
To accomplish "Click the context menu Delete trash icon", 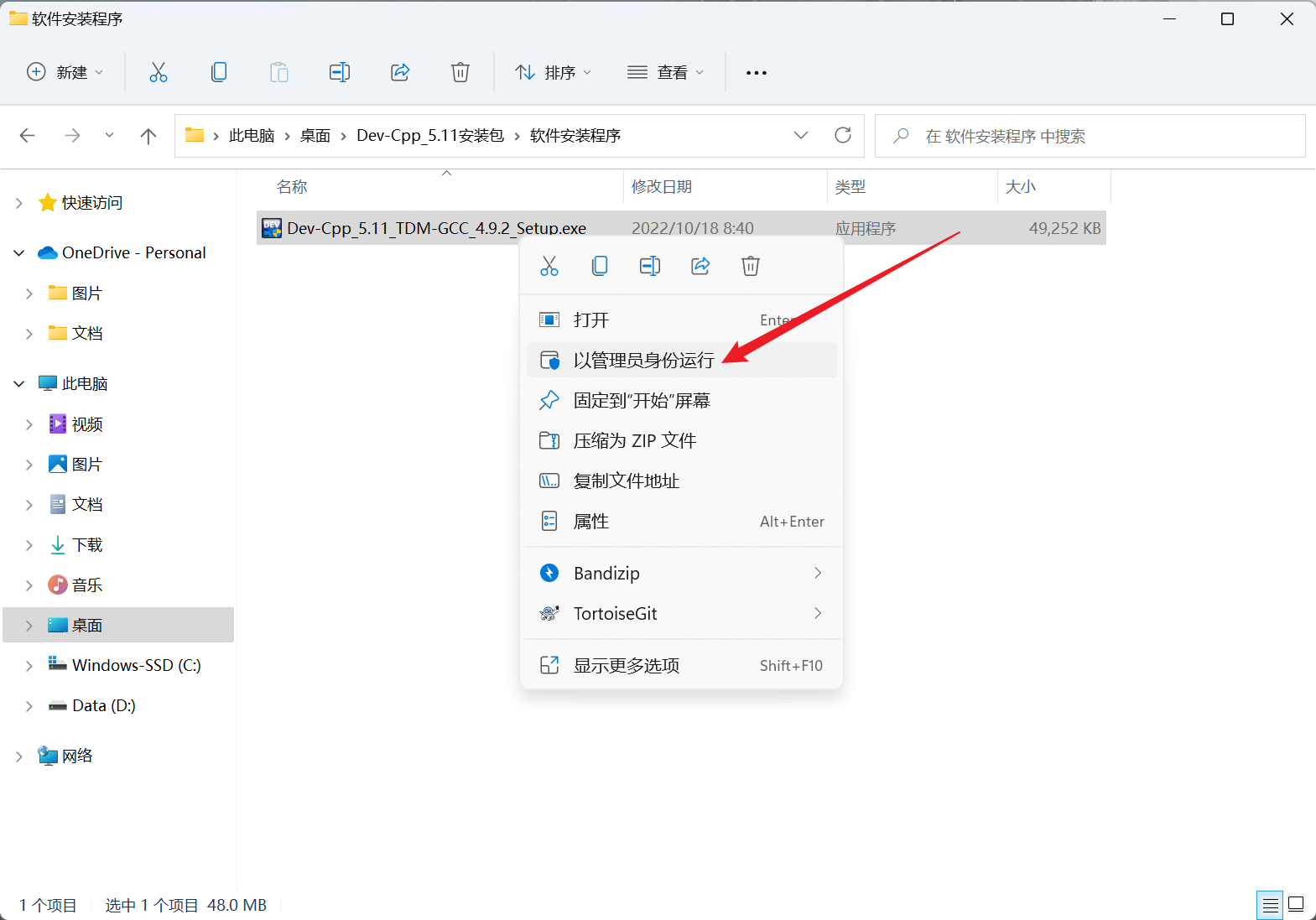I will pos(751,266).
